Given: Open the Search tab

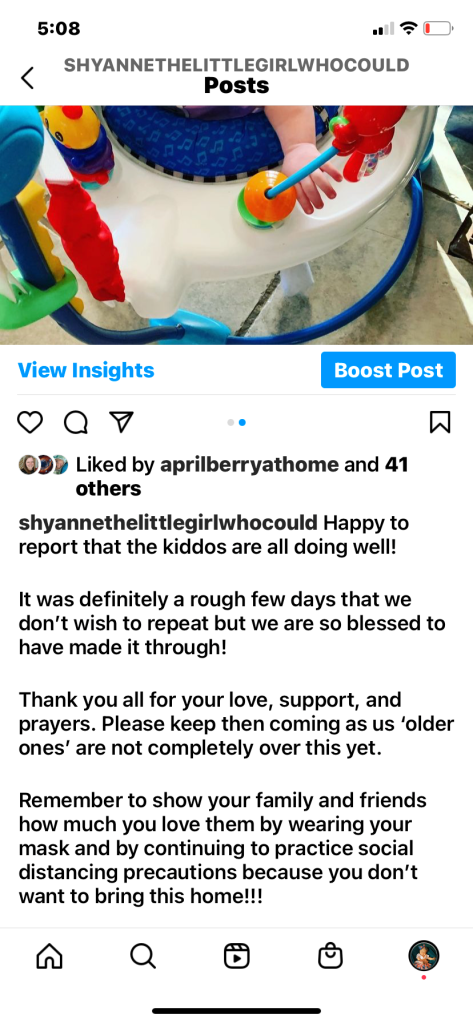Looking at the screenshot, I should (x=143, y=956).
